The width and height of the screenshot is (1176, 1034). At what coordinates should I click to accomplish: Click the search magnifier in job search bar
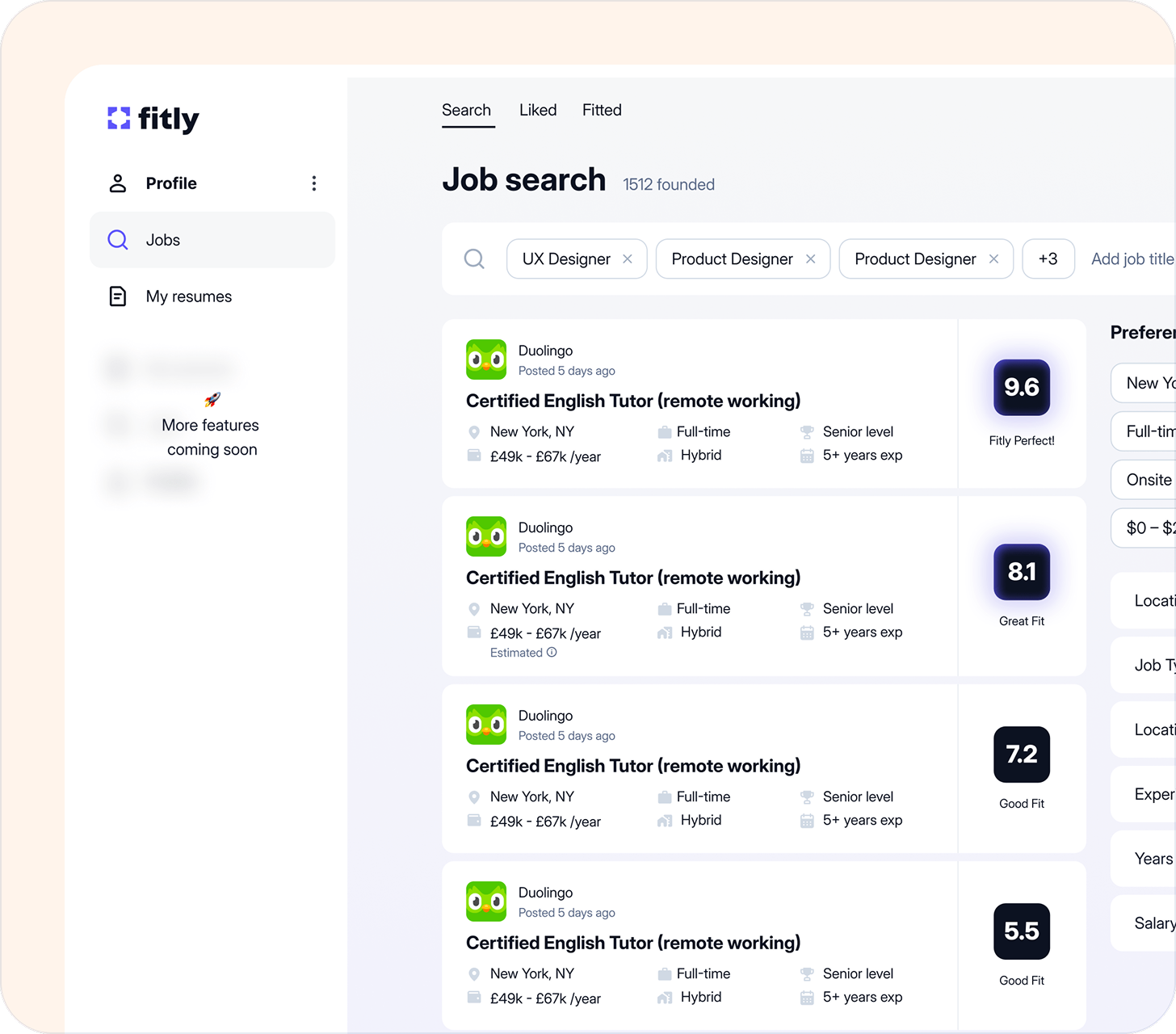coord(475,258)
